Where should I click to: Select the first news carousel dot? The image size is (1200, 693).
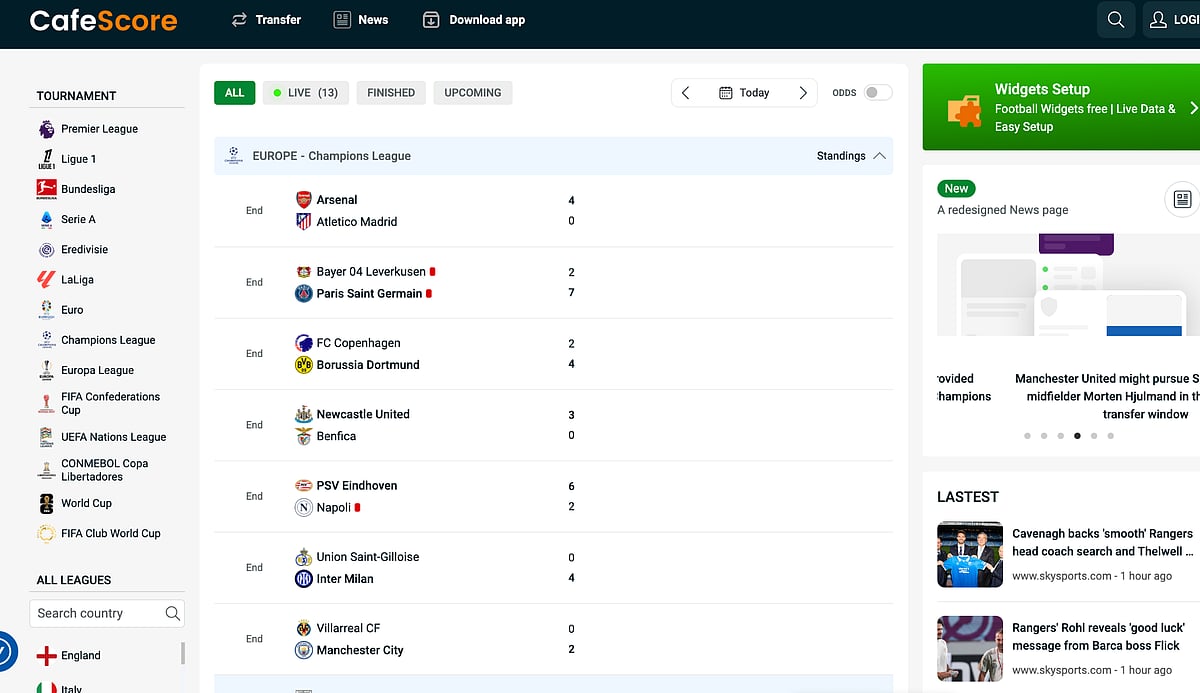click(1027, 436)
